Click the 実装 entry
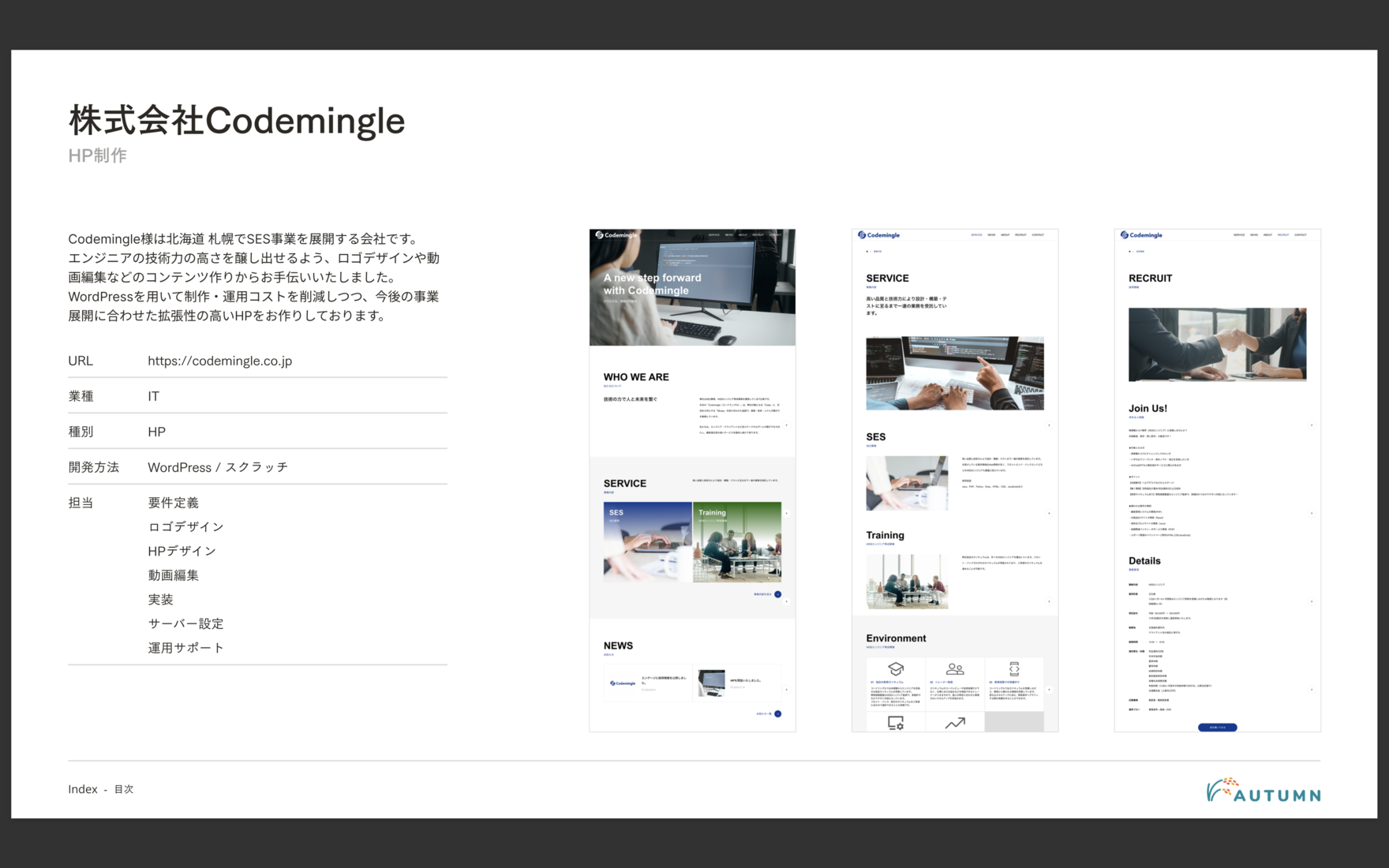The image size is (1389, 868). coord(160,599)
